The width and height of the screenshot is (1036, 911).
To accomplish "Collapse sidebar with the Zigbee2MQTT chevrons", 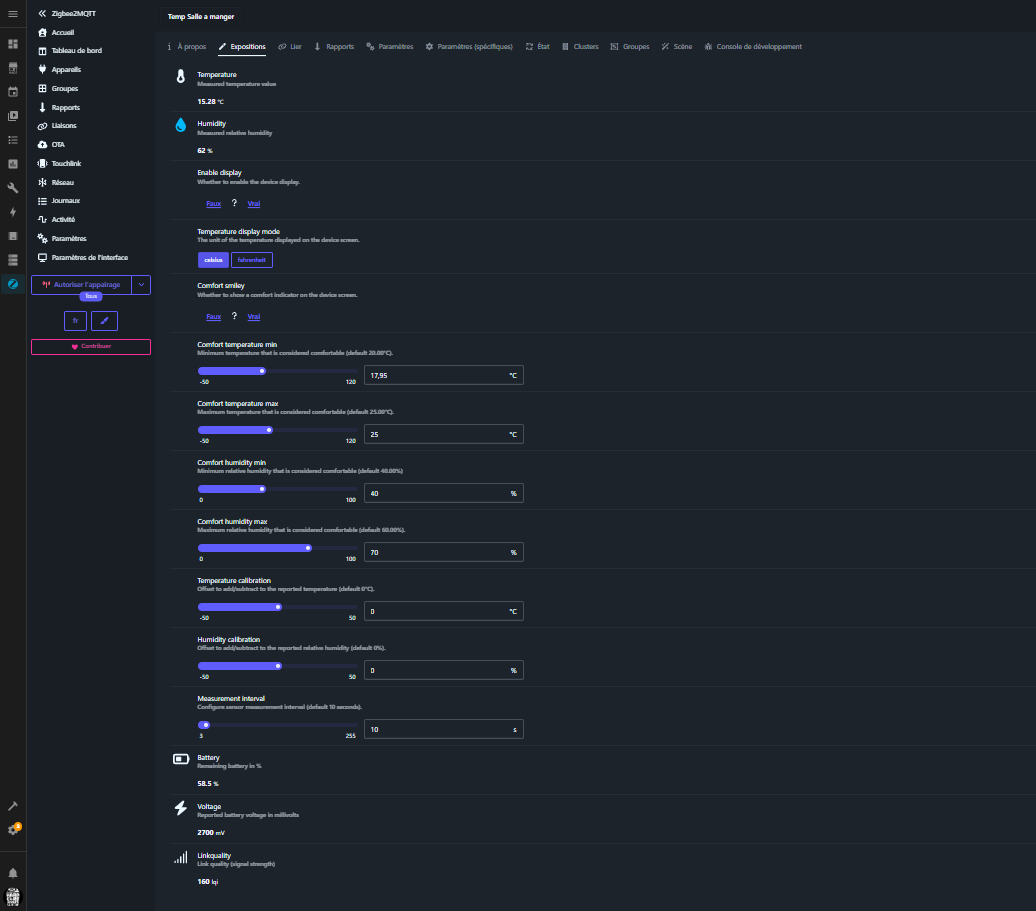I will (42, 13).
